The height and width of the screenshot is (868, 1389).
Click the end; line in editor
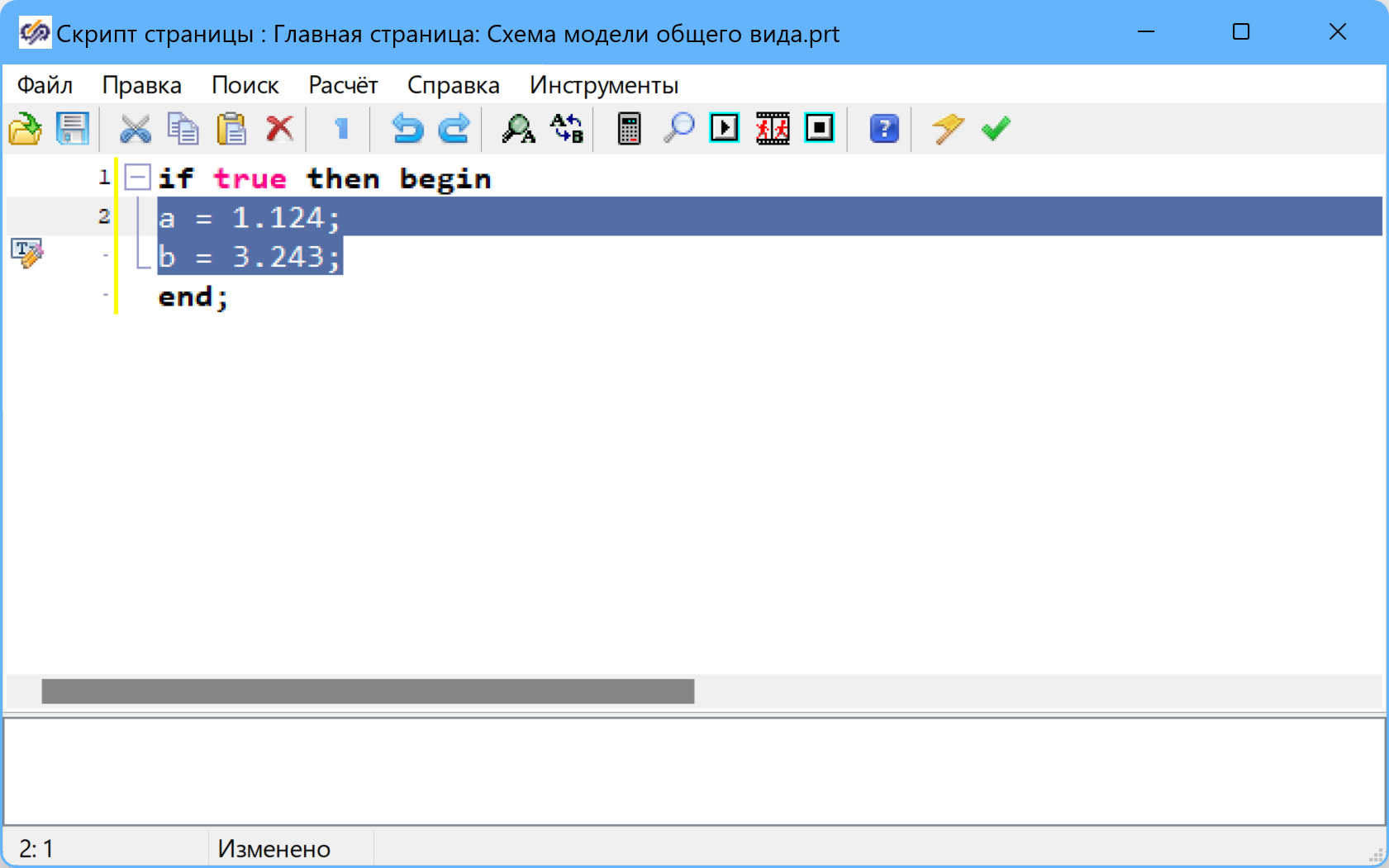coord(193,297)
